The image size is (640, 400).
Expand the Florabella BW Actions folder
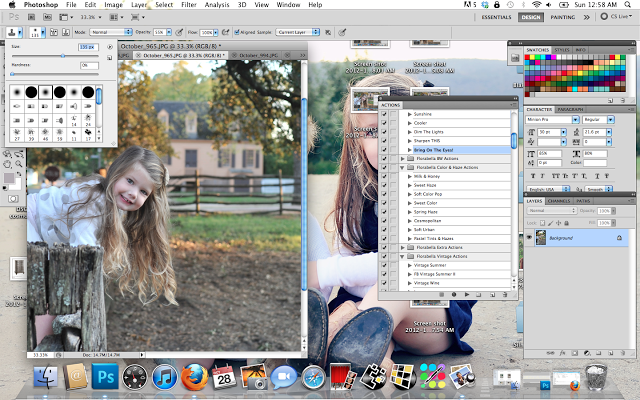pos(402,159)
